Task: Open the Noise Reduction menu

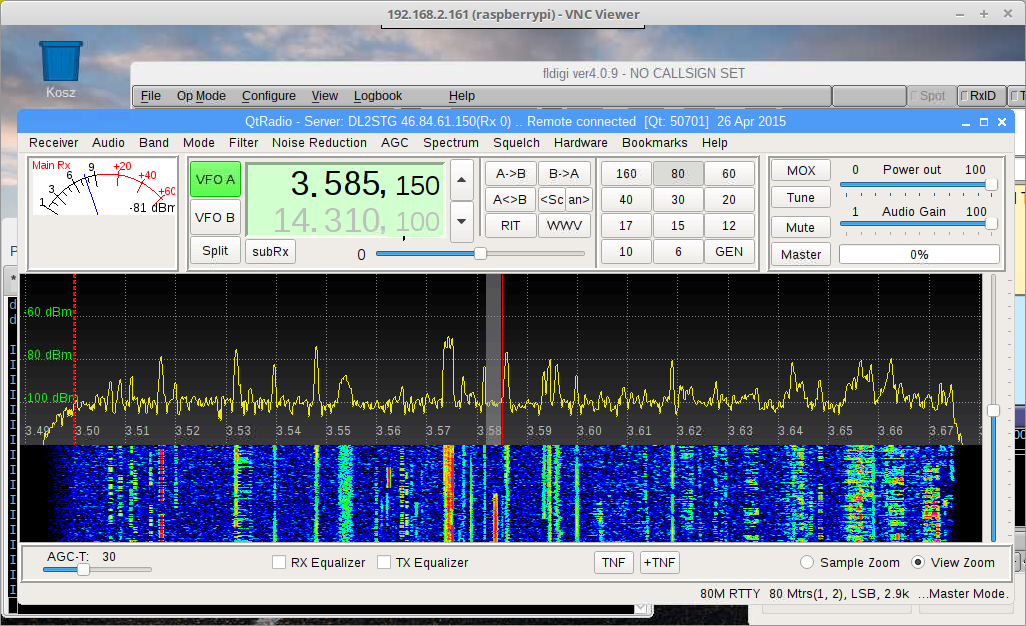Action: pos(319,143)
